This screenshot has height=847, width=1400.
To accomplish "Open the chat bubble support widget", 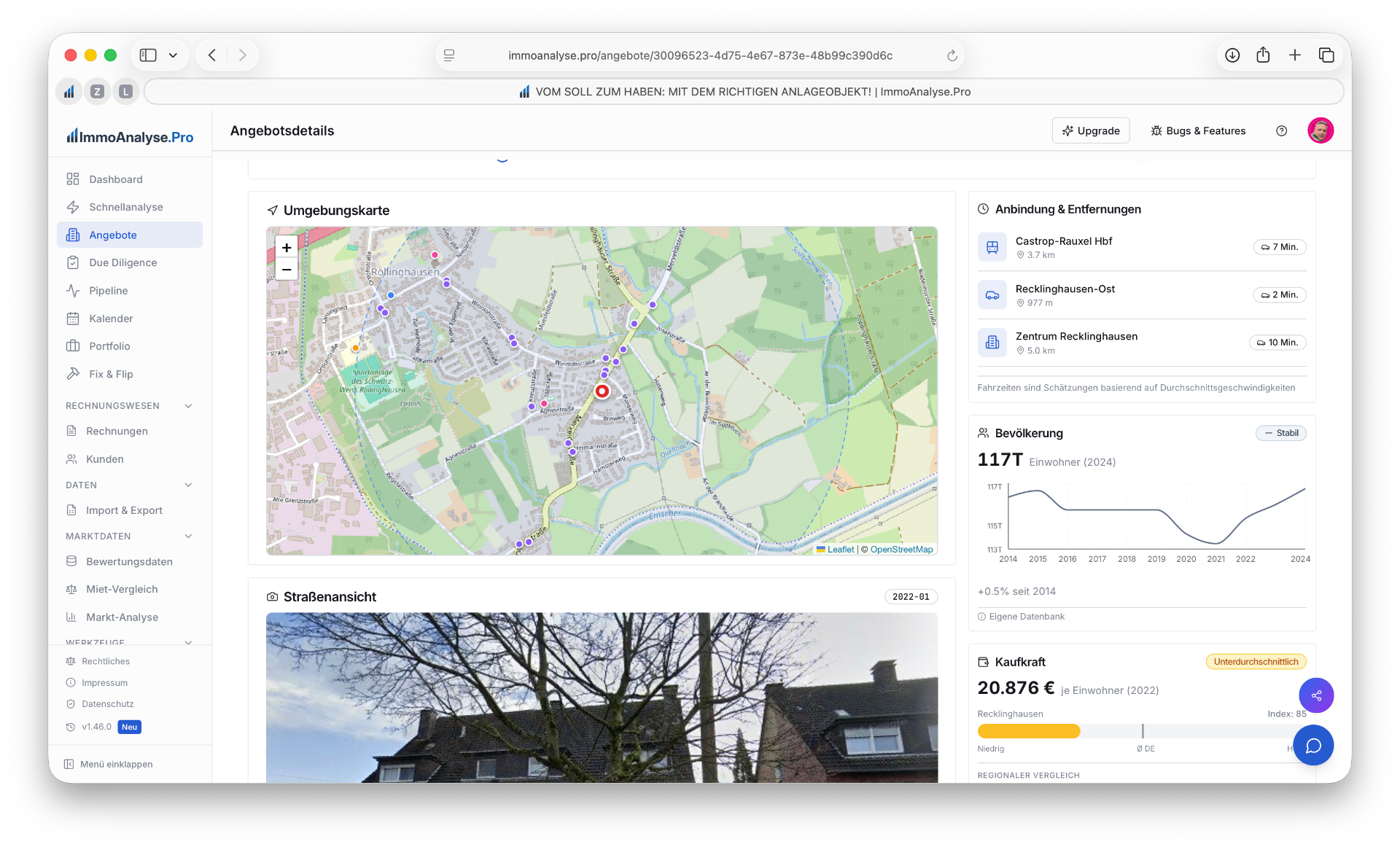I will tap(1313, 745).
